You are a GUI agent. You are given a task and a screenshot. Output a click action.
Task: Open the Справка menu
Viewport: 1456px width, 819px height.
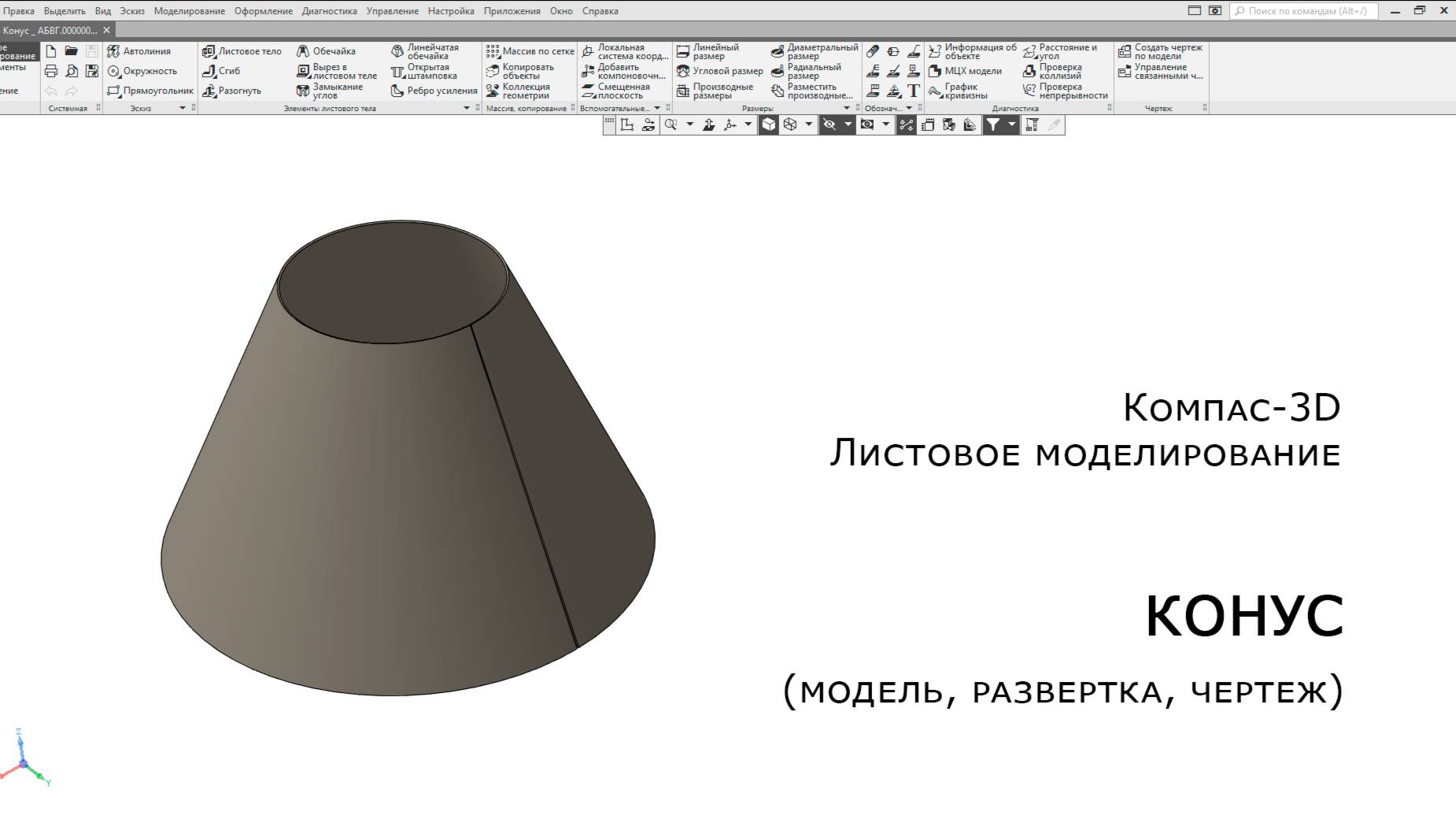(x=601, y=11)
